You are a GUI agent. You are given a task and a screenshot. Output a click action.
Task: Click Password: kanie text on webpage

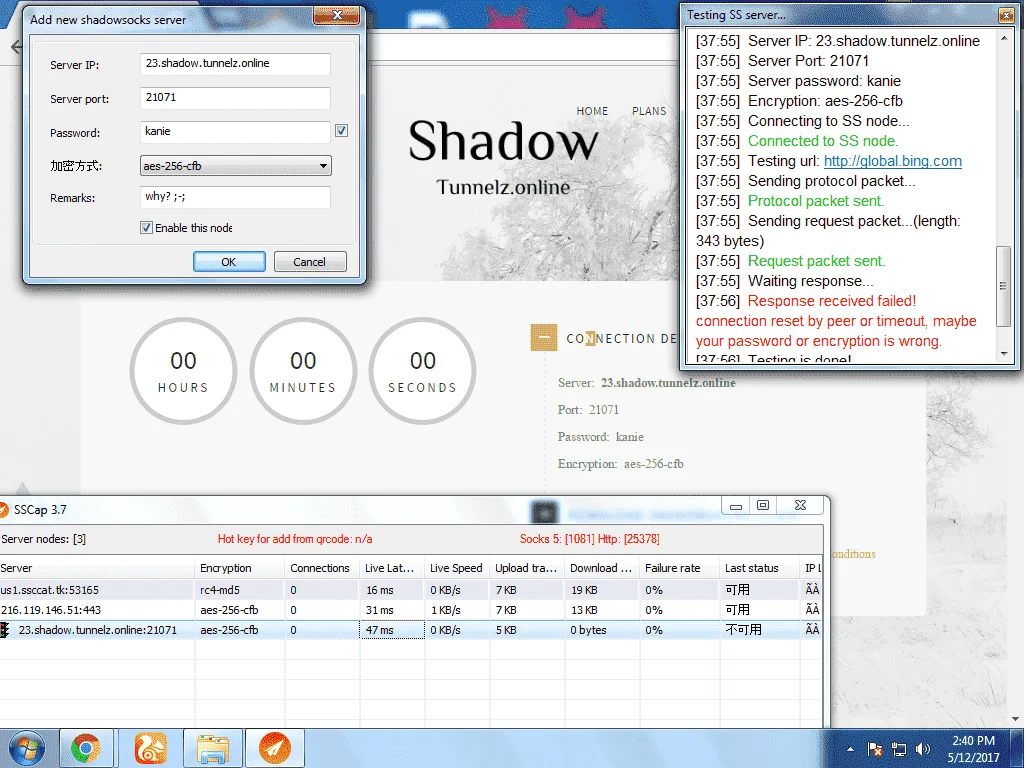point(600,437)
